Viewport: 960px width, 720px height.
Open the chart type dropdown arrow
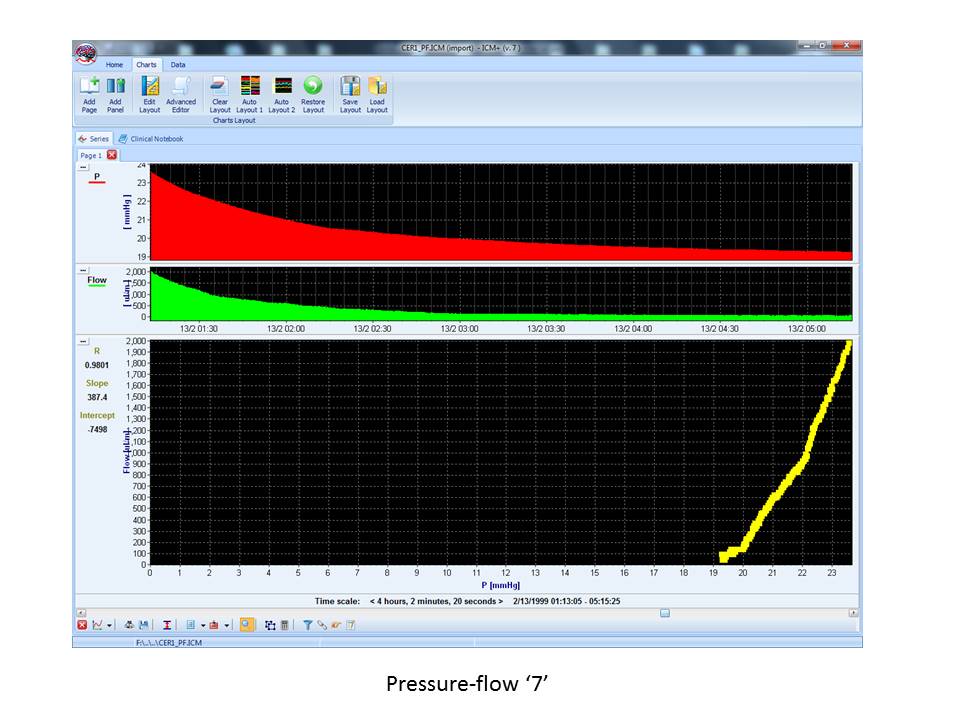[x=110, y=625]
